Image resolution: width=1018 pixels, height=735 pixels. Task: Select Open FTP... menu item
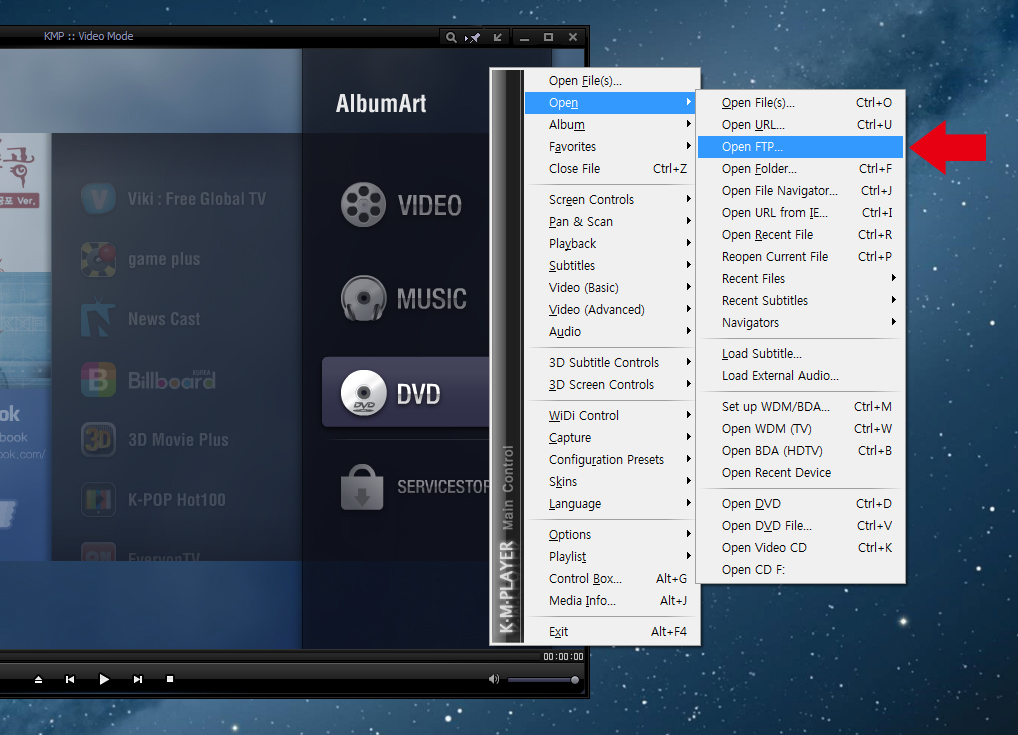click(x=801, y=147)
